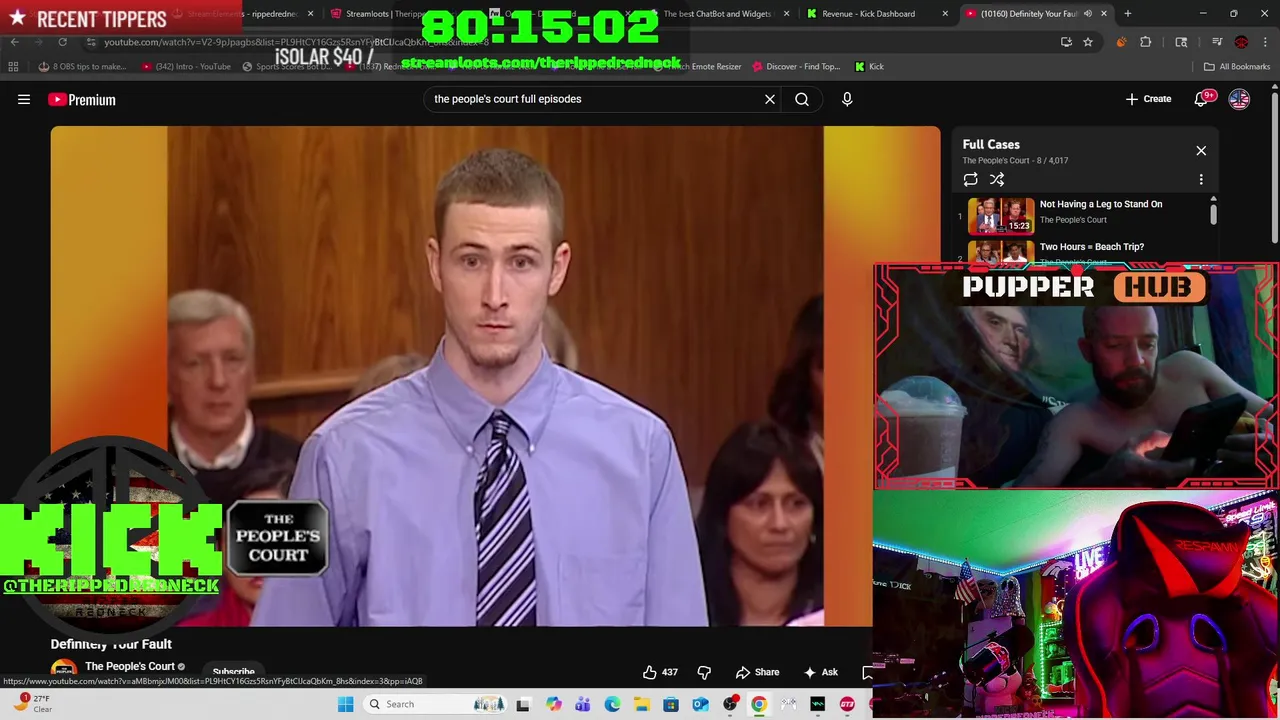1280x720 pixels.
Task: Open Microsoft Teams taskbar icon
Action: tap(582, 704)
